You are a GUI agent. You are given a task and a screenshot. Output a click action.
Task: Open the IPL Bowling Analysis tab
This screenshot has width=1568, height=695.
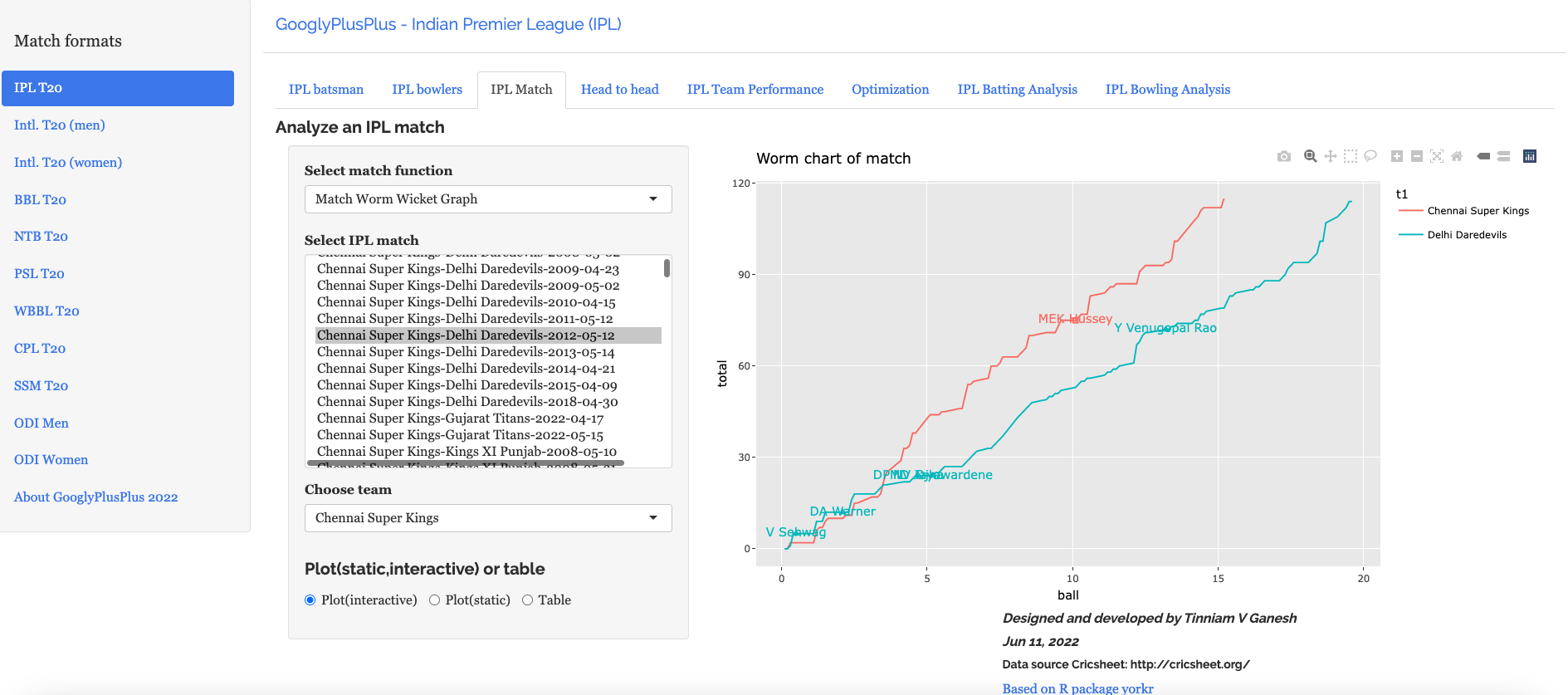pos(1167,90)
